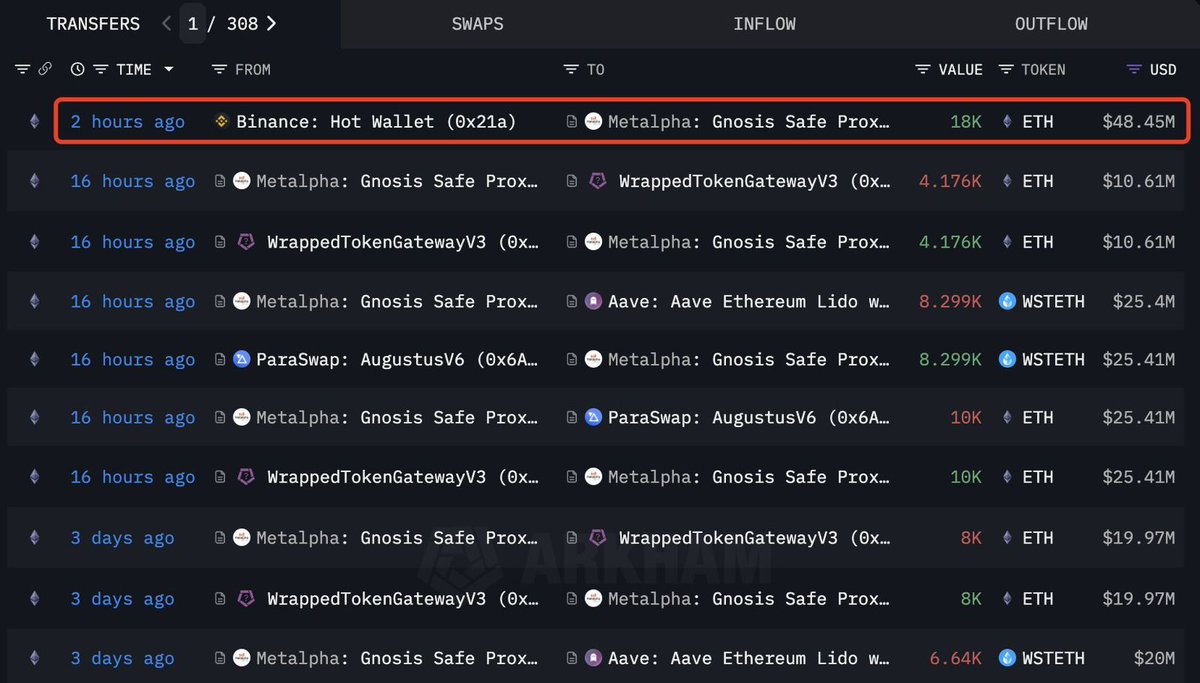Click the Metalpha sender logo in the $25.4M row
Screen dimensions: 1200x683
coord(241,301)
